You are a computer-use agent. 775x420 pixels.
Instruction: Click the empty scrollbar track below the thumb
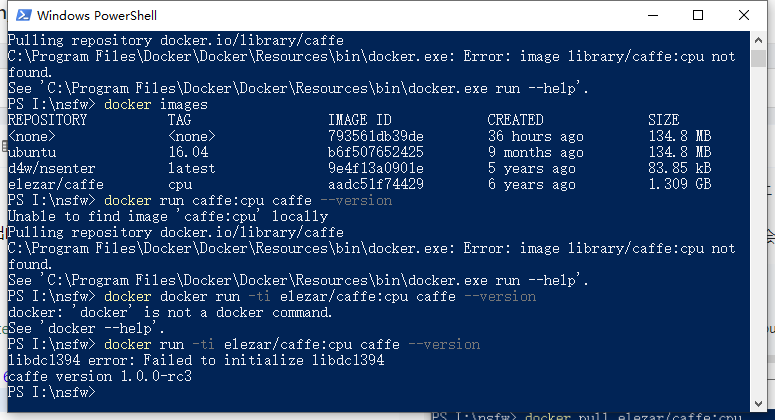coord(758,231)
